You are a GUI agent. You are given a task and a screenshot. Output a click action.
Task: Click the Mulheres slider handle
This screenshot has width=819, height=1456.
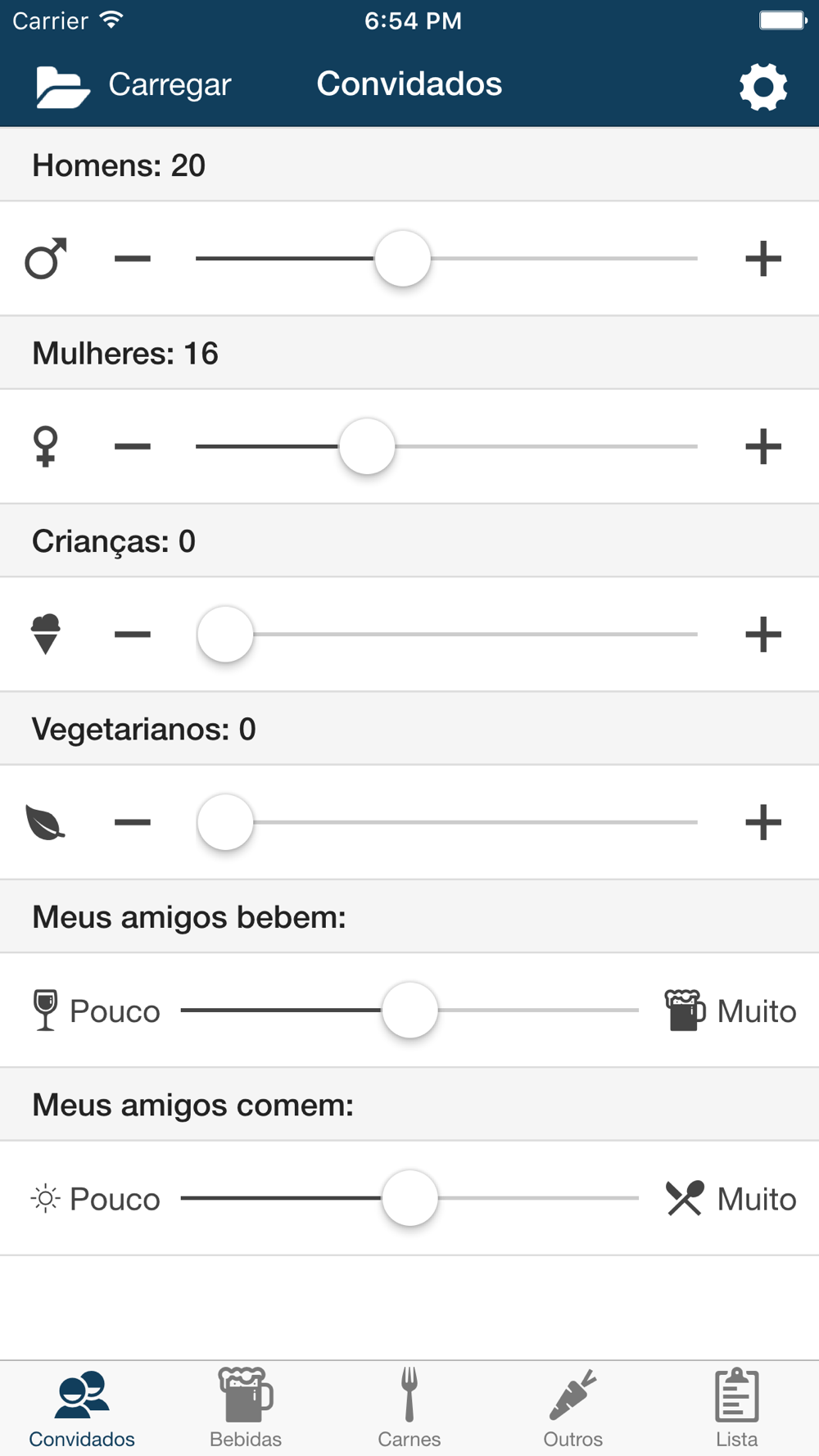[x=367, y=446]
